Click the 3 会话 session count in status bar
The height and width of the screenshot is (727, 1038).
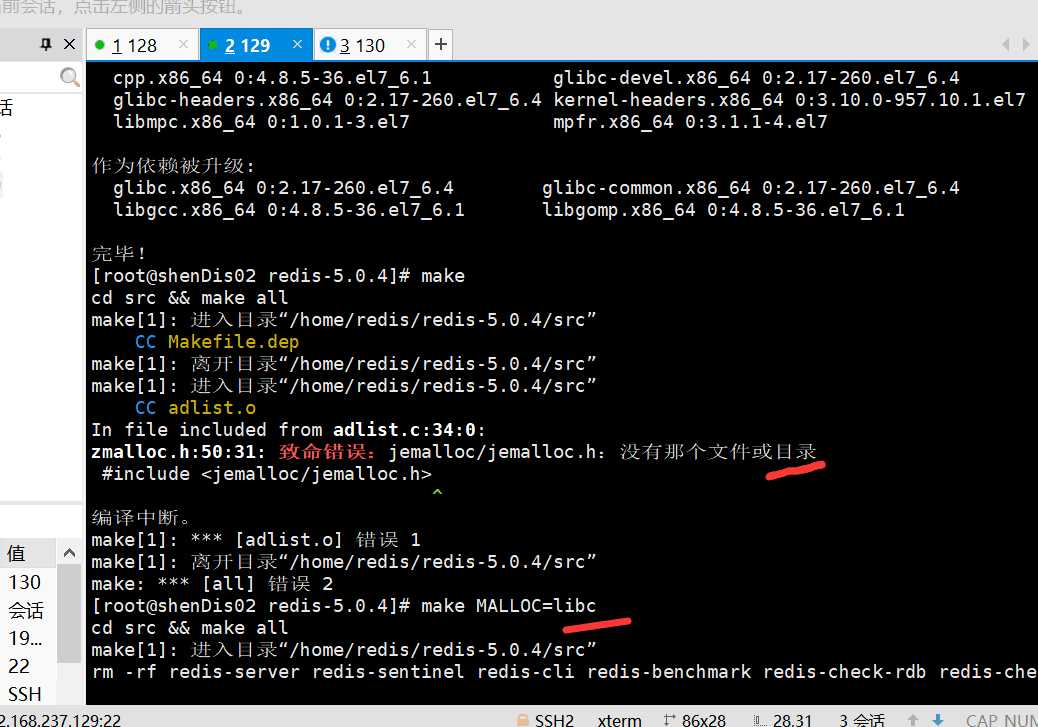862,720
